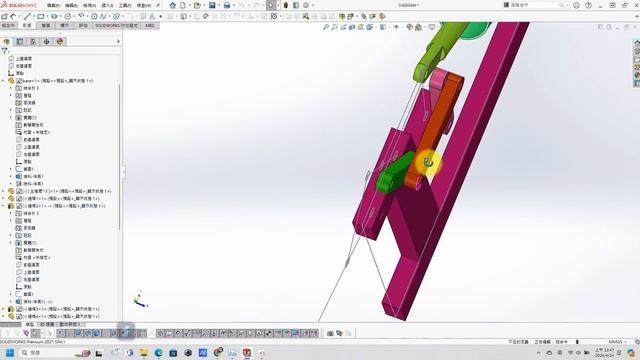Viewport: 640px width, 360px height.
Task: Open the 工具 Tools menu
Action: (x=125, y=5)
